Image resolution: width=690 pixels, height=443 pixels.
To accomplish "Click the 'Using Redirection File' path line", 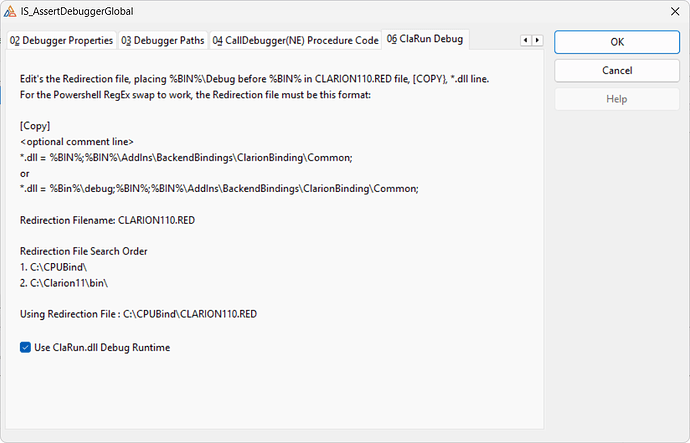I will tap(138, 315).
